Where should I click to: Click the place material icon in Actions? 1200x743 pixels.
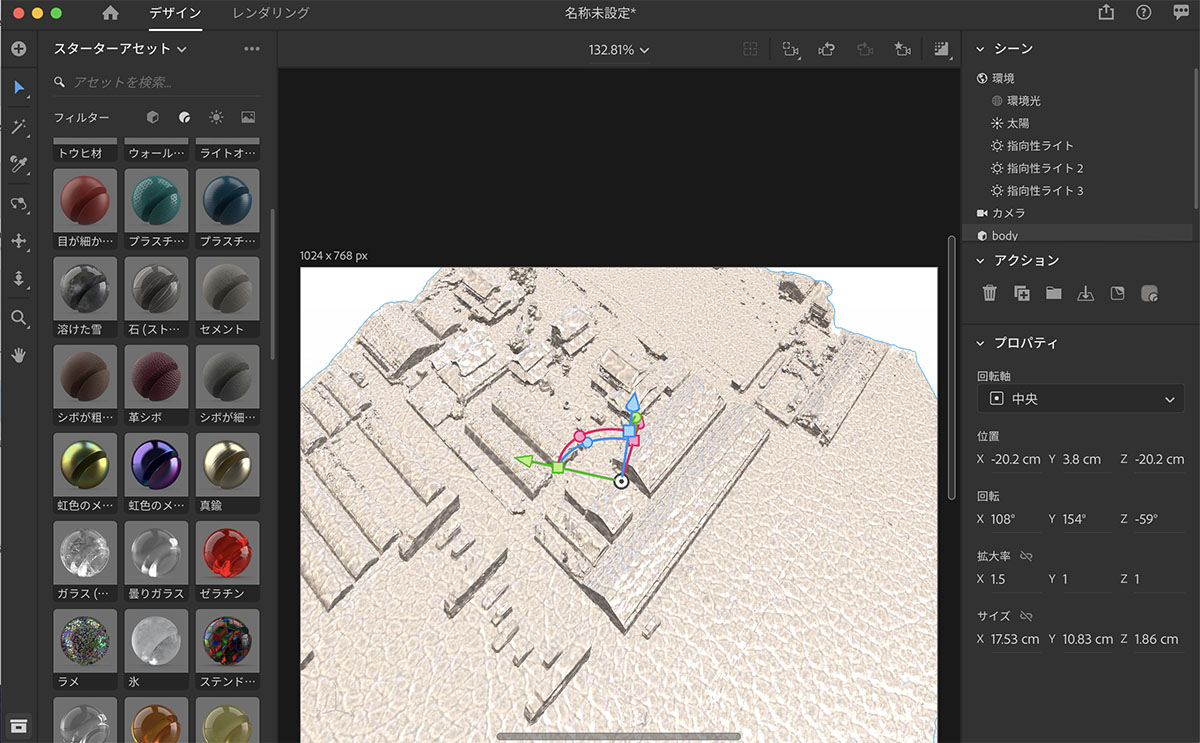(x=1150, y=293)
